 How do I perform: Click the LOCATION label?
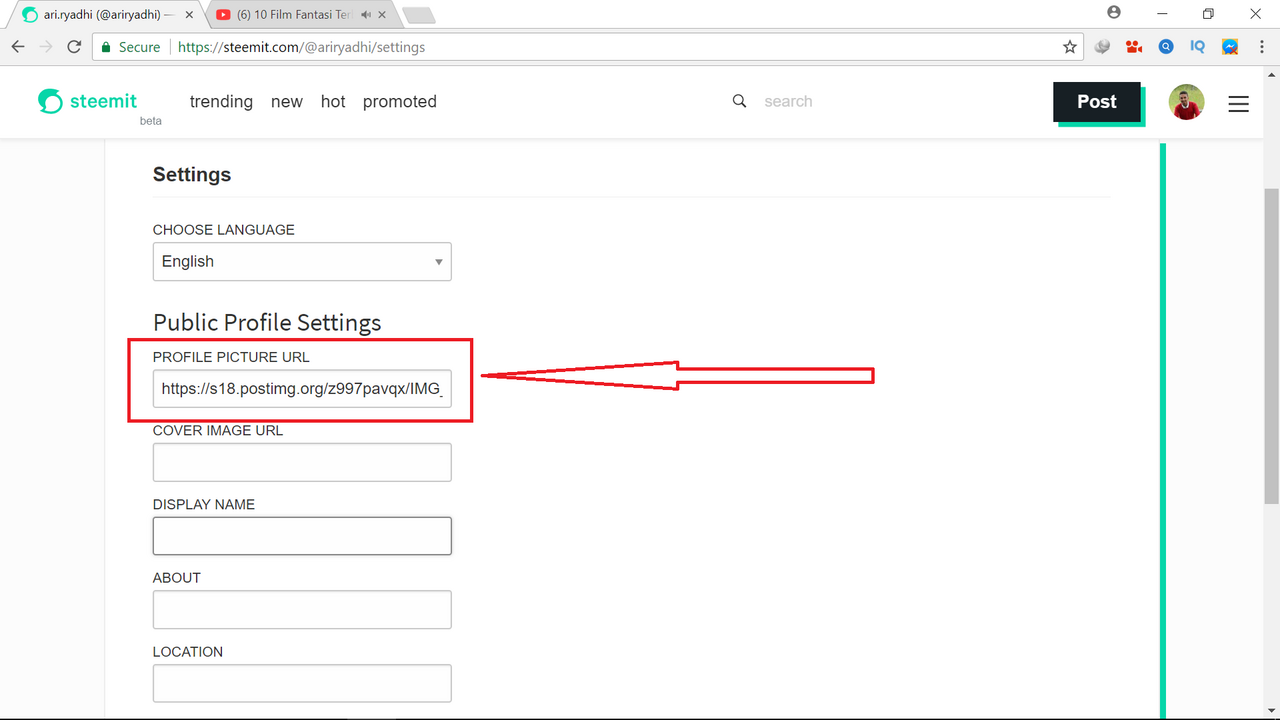click(x=188, y=652)
